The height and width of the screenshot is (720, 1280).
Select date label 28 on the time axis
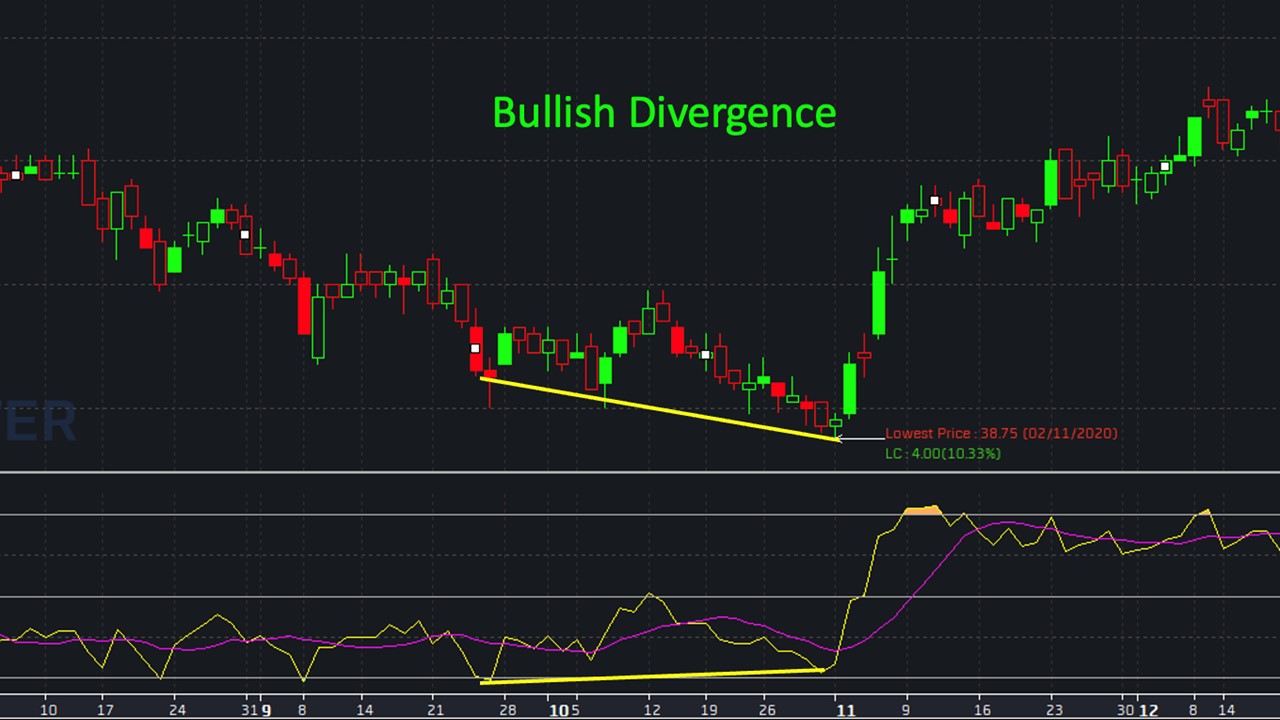pos(507,710)
